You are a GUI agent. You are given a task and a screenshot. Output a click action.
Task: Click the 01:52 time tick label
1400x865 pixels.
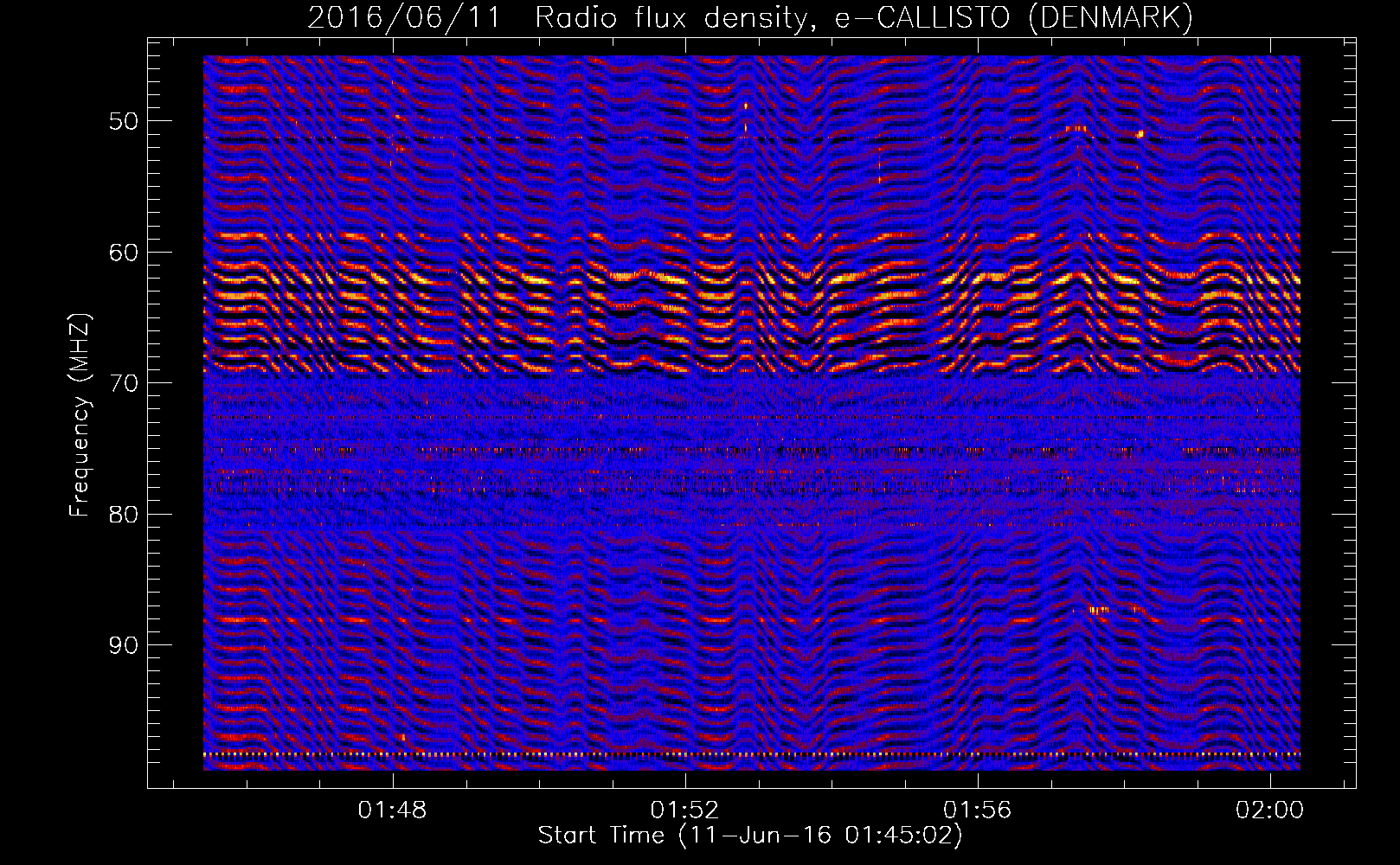[685, 811]
